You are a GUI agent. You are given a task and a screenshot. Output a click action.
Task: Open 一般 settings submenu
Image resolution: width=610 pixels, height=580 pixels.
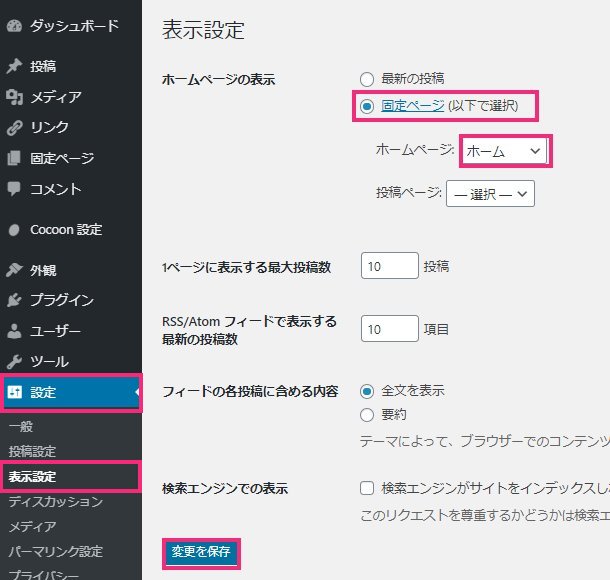pos(21,427)
